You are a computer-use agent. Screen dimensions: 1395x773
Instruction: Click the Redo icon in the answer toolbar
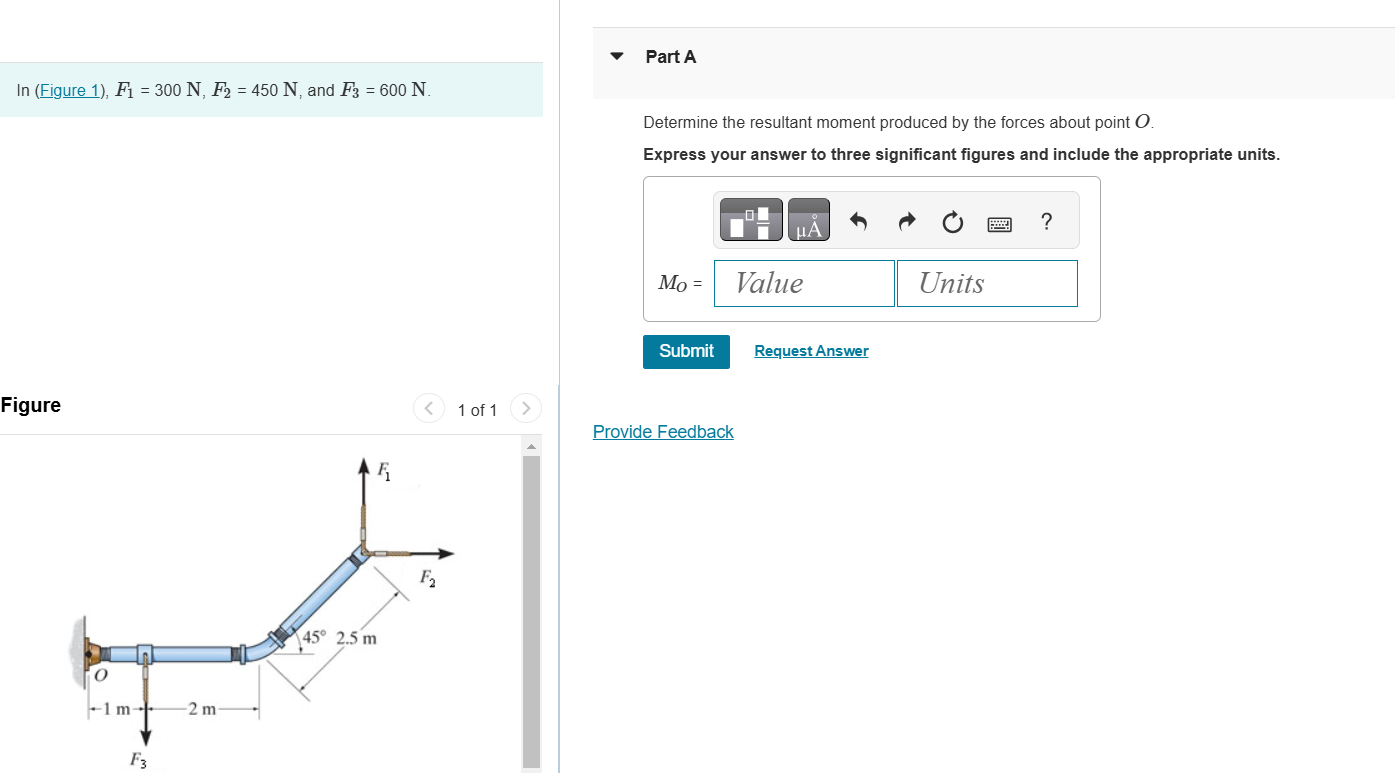pyautogui.click(x=904, y=221)
